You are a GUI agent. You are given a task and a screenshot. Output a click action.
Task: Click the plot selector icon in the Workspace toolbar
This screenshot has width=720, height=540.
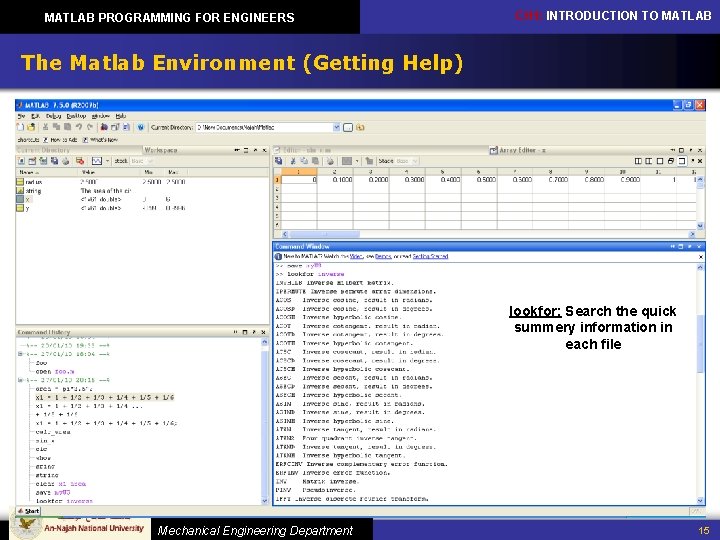pos(97,160)
